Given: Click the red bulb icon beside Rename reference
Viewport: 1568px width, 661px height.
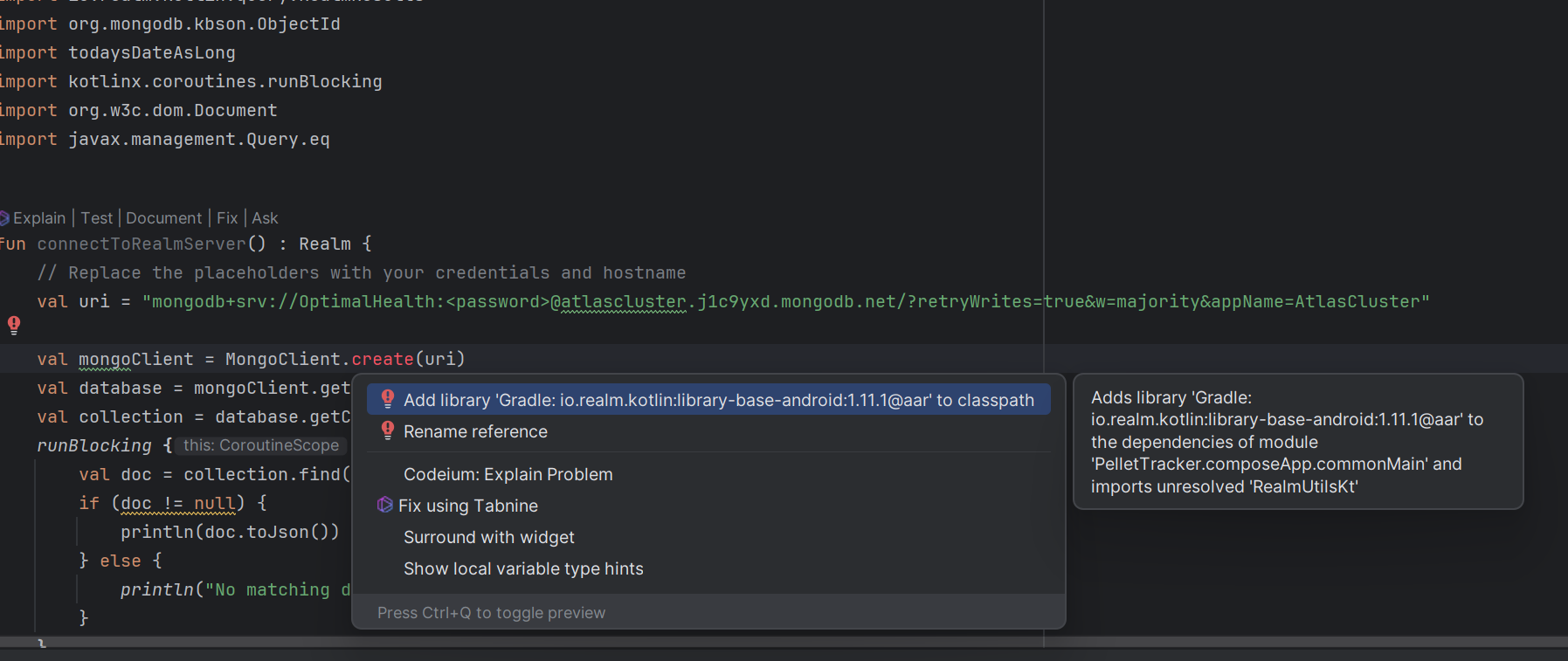Looking at the screenshot, I should click(388, 430).
